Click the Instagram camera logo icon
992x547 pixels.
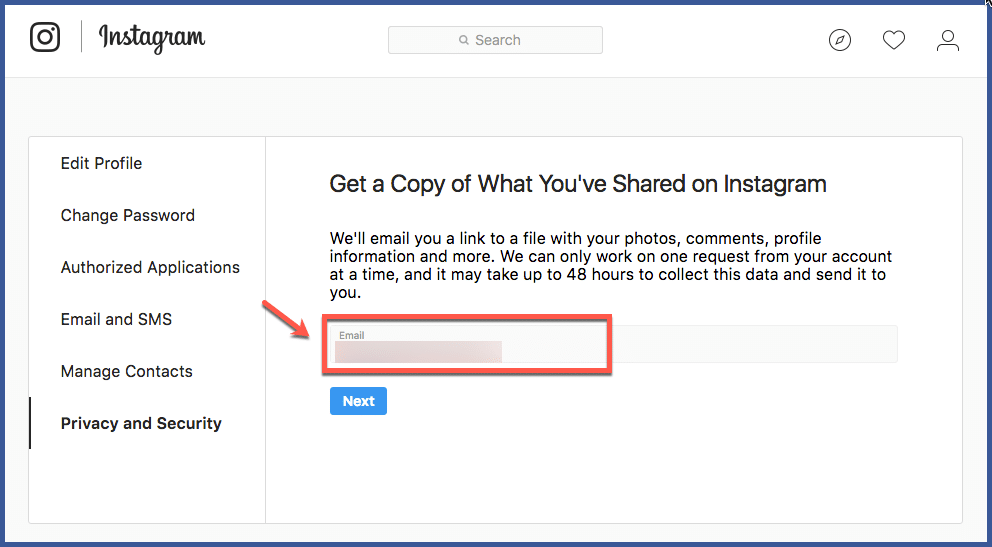[45, 37]
